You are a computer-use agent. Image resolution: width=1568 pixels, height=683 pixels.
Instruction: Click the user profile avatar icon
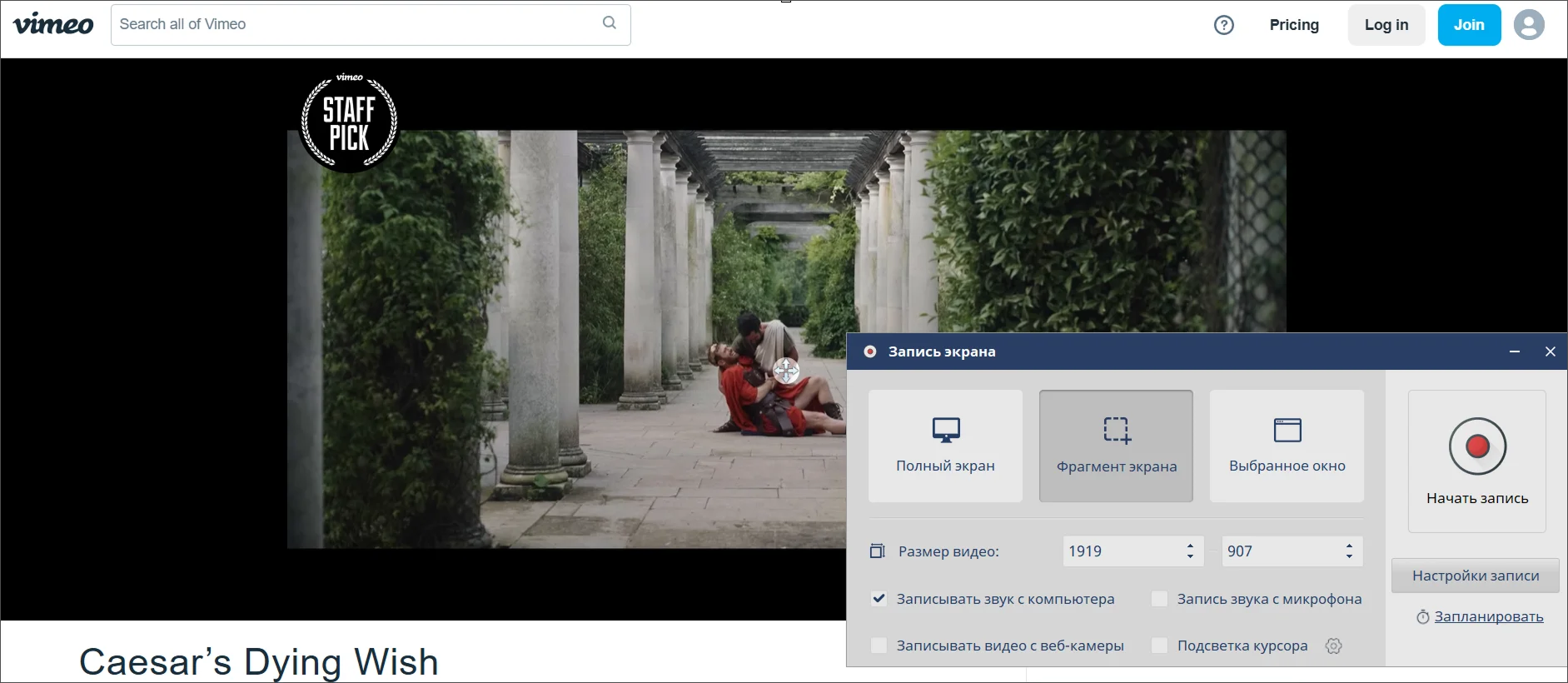point(1528,25)
